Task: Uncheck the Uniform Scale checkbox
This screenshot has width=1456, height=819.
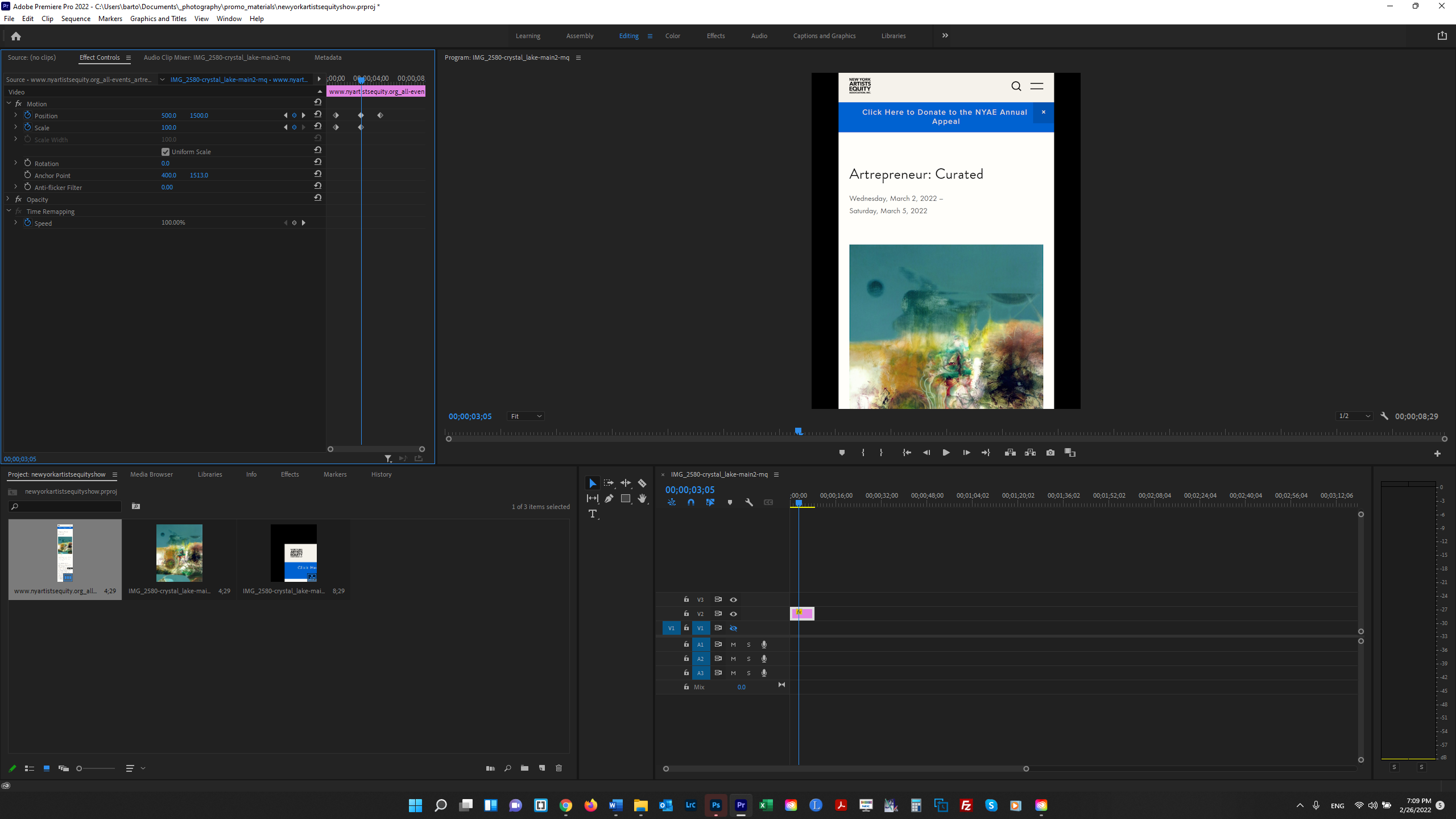Action: click(x=165, y=151)
